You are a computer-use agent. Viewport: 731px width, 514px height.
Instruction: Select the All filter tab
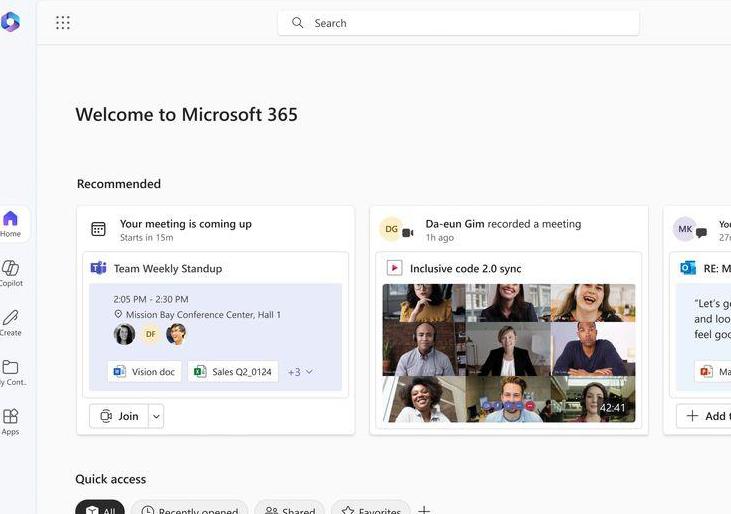point(100,508)
